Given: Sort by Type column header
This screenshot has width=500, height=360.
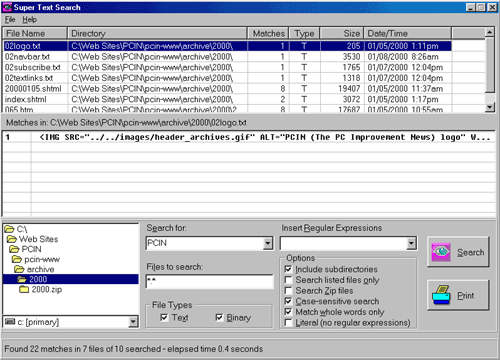Looking at the screenshot, I should click(304, 33).
